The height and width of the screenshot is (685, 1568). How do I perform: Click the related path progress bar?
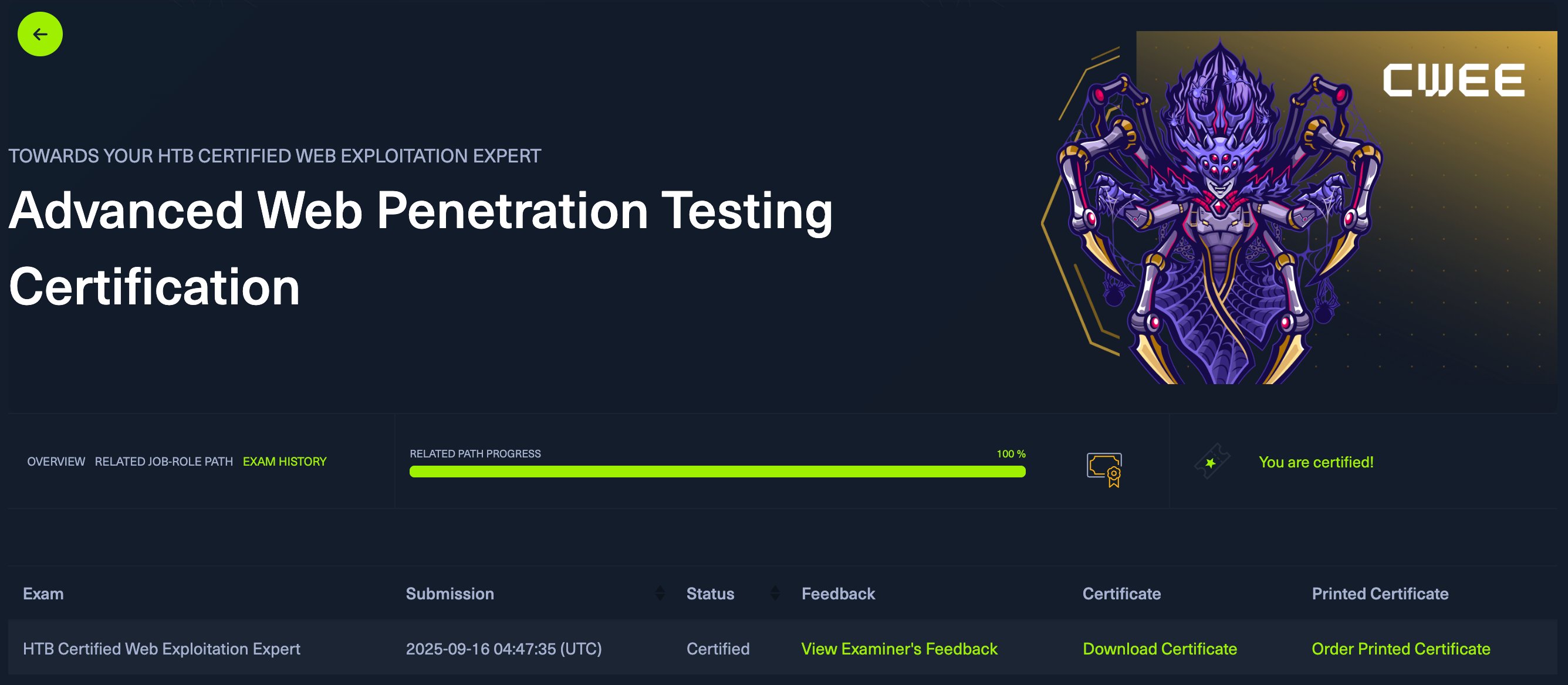(x=717, y=472)
